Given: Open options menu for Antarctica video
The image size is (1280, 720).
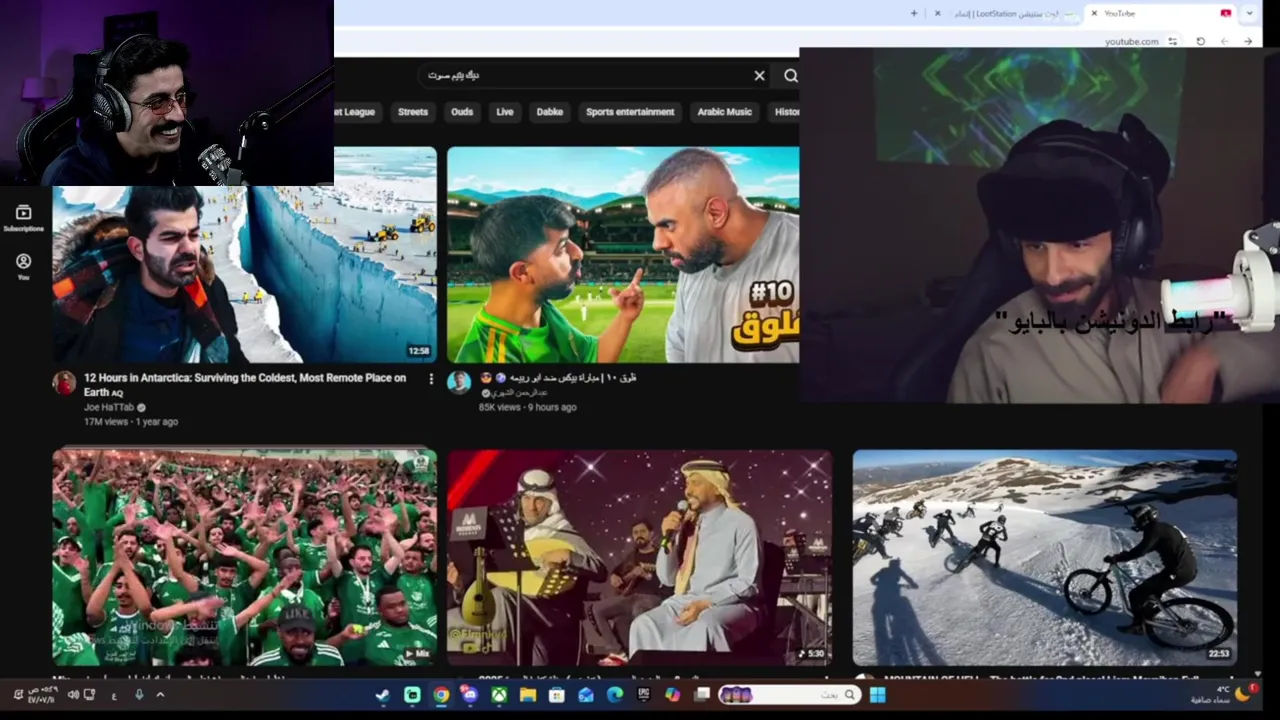Looking at the screenshot, I should (431, 379).
